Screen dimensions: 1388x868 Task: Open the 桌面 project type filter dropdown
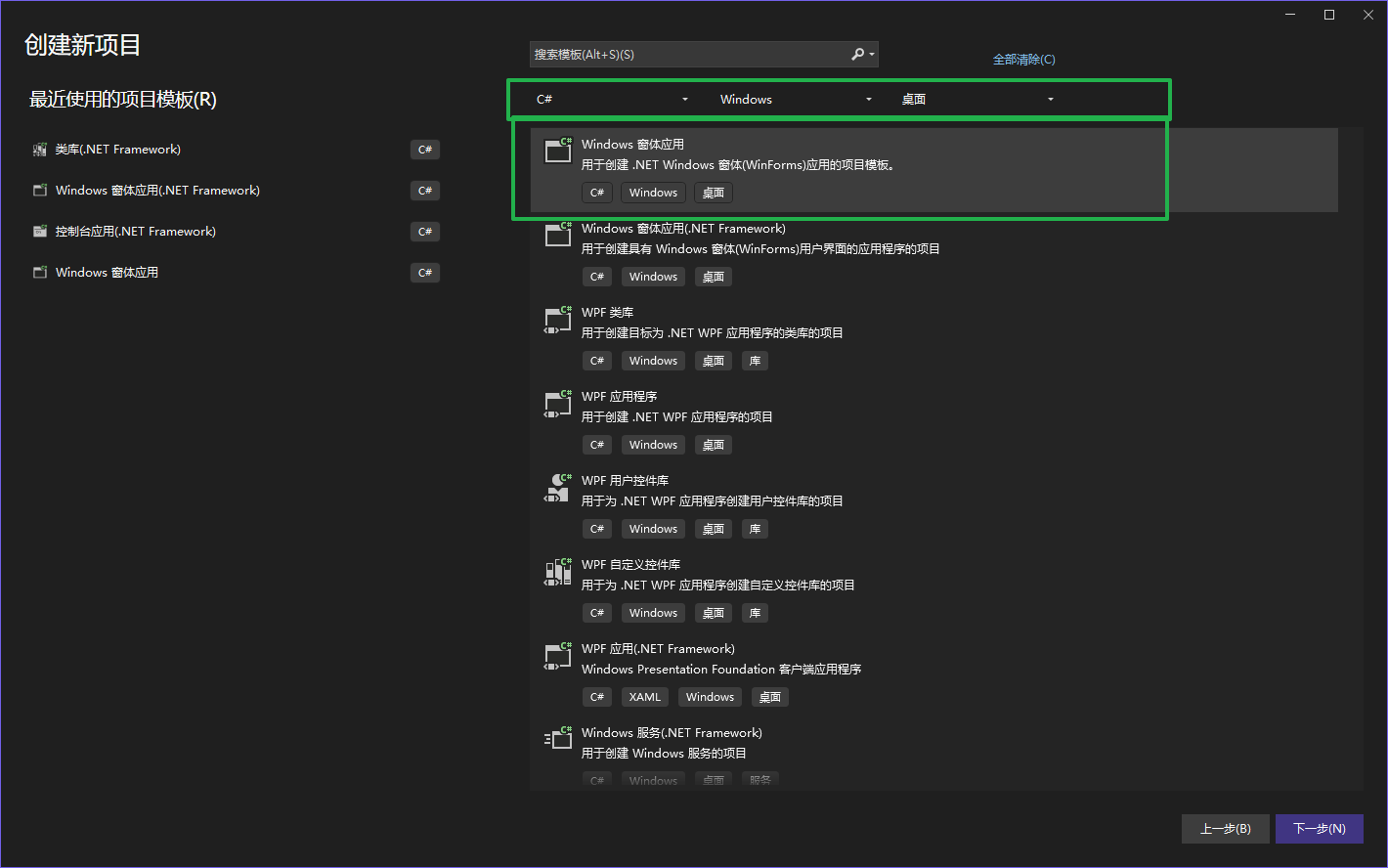977,100
